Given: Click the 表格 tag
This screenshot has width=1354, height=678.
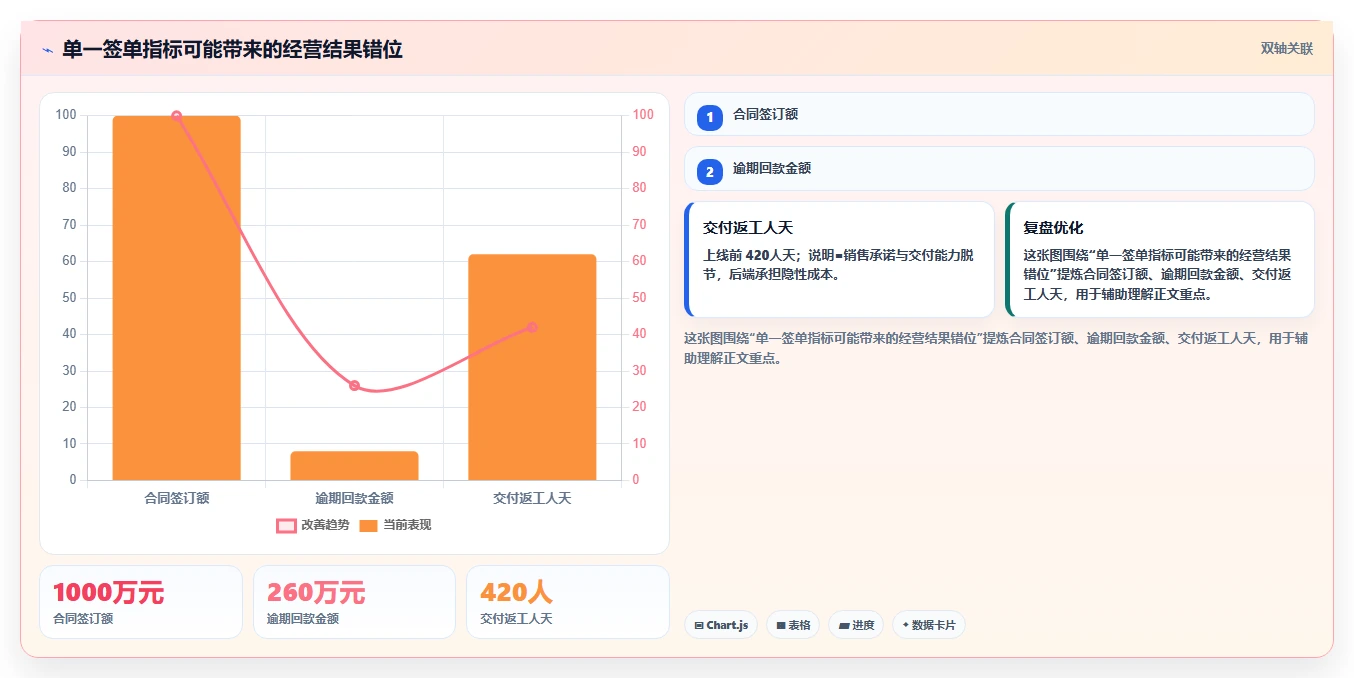Looking at the screenshot, I should (x=793, y=625).
